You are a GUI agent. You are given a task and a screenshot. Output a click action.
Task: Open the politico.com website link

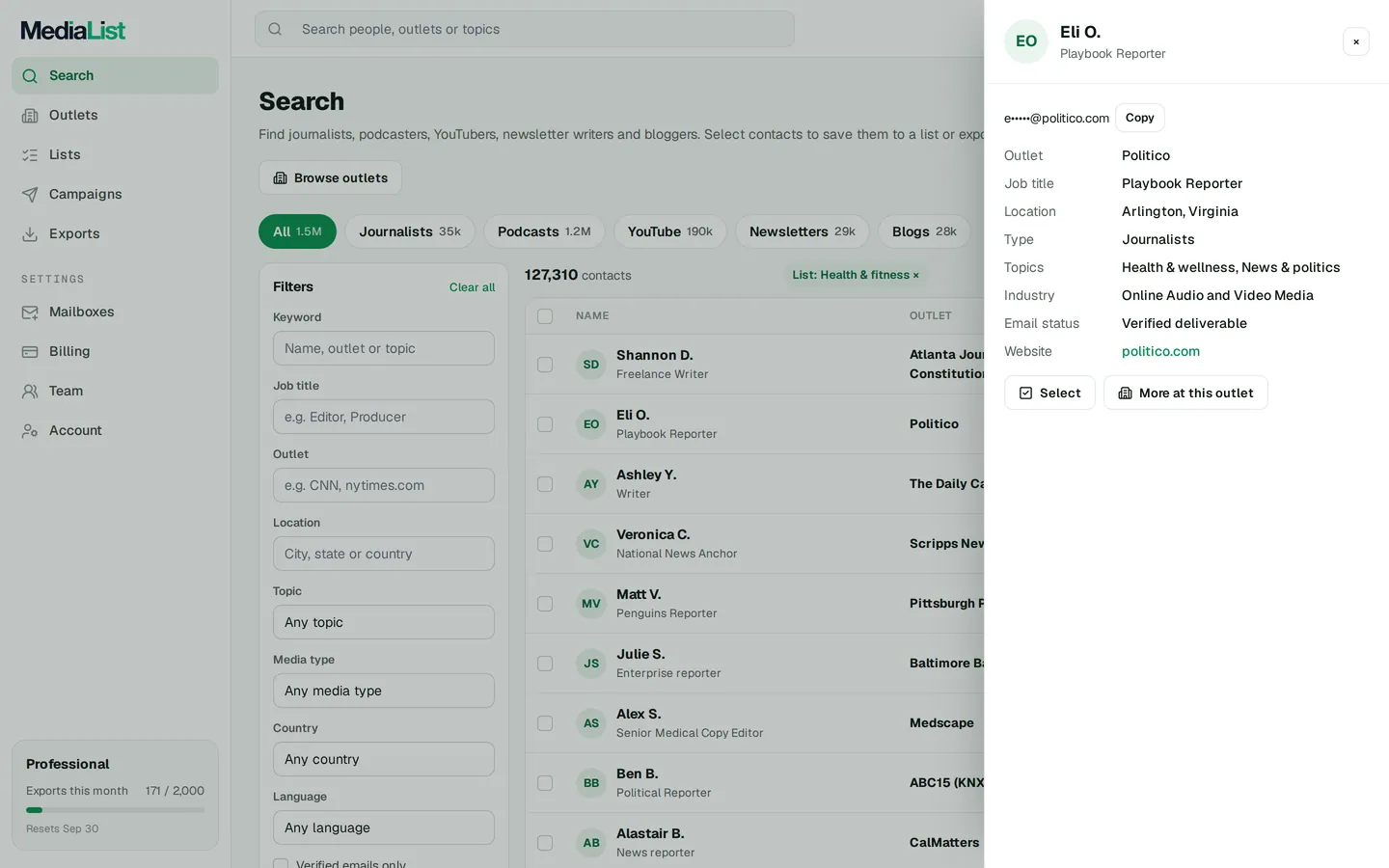(1160, 351)
